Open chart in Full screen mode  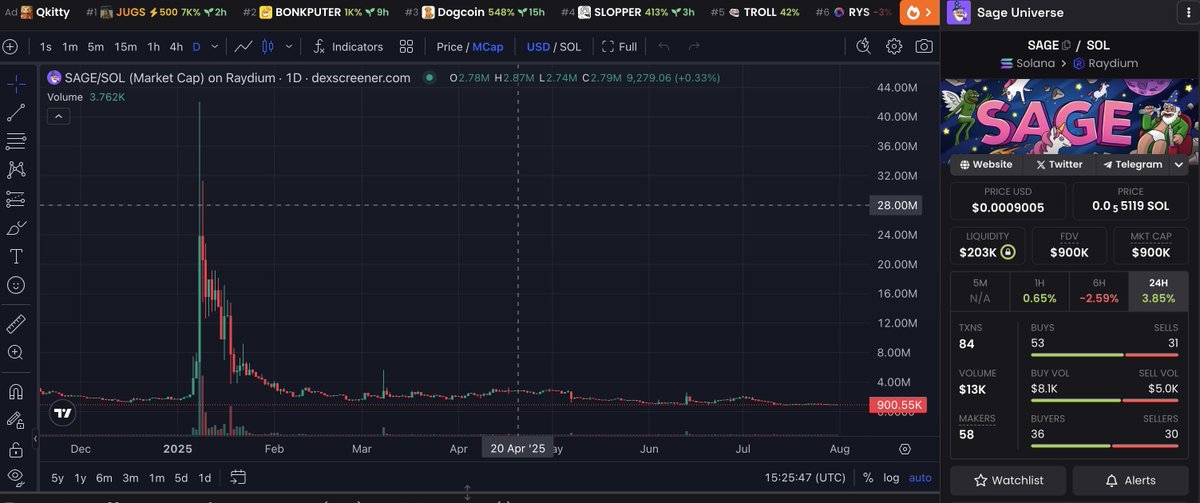[x=619, y=47]
